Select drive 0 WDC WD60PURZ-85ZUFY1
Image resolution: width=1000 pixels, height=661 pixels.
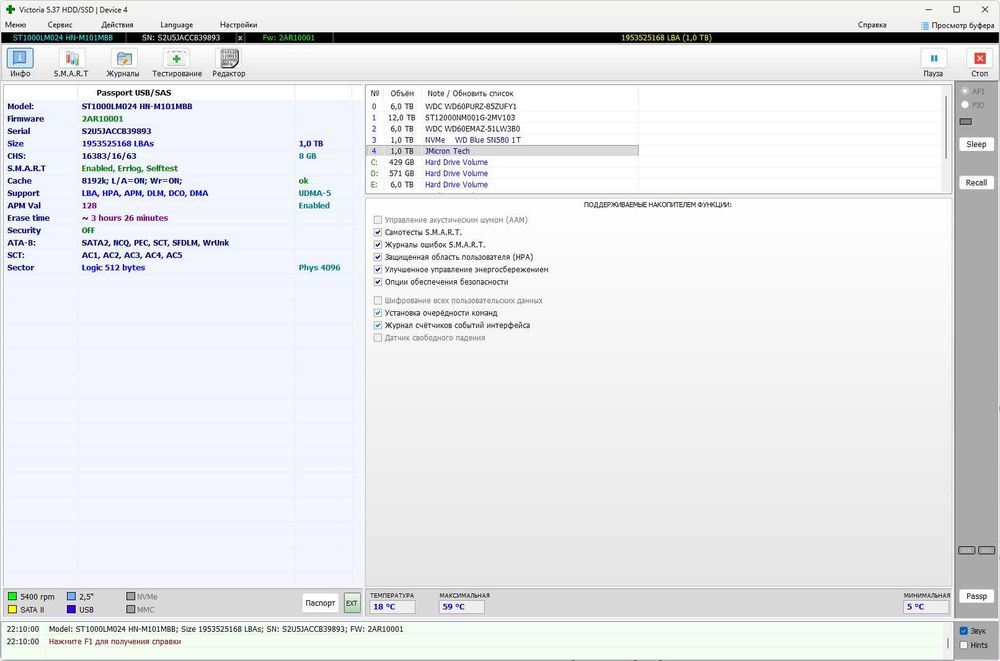503,107
